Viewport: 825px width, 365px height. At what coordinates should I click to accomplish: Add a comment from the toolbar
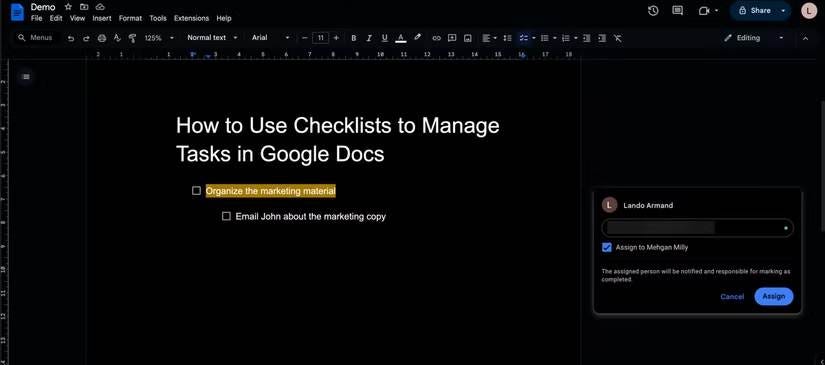[x=452, y=38]
